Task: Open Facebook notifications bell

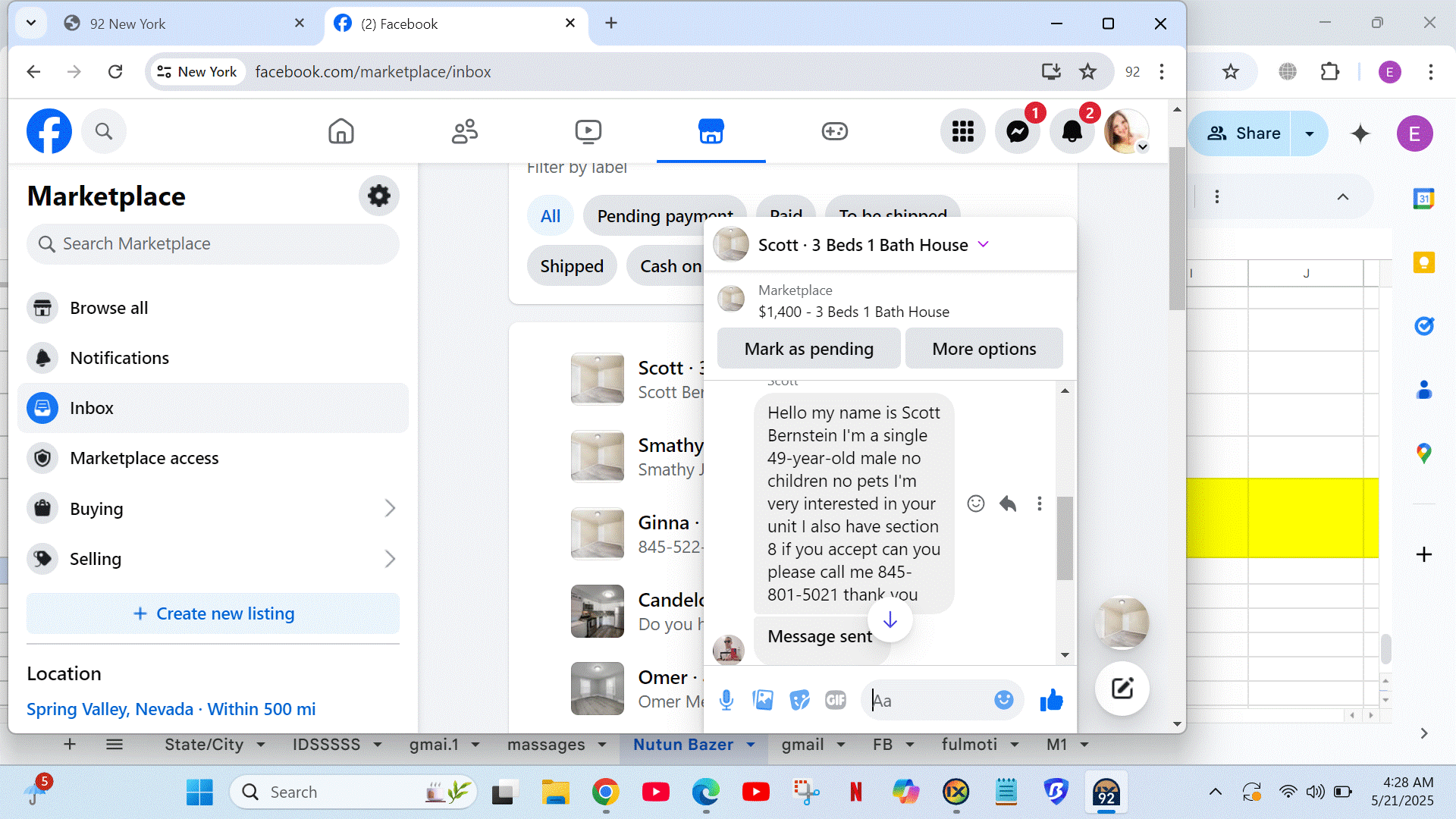Action: [x=1072, y=132]
